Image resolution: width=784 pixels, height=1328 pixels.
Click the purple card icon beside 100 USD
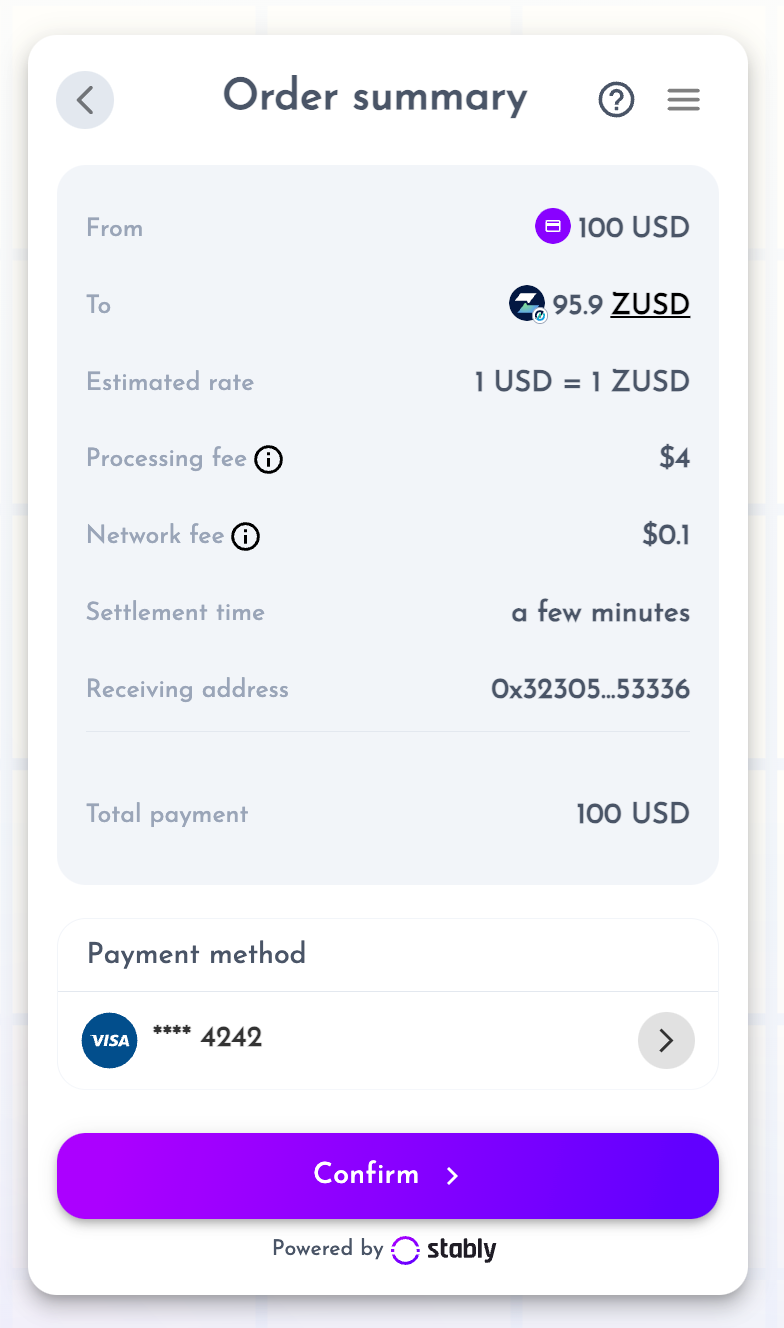[x=553, y=226]
